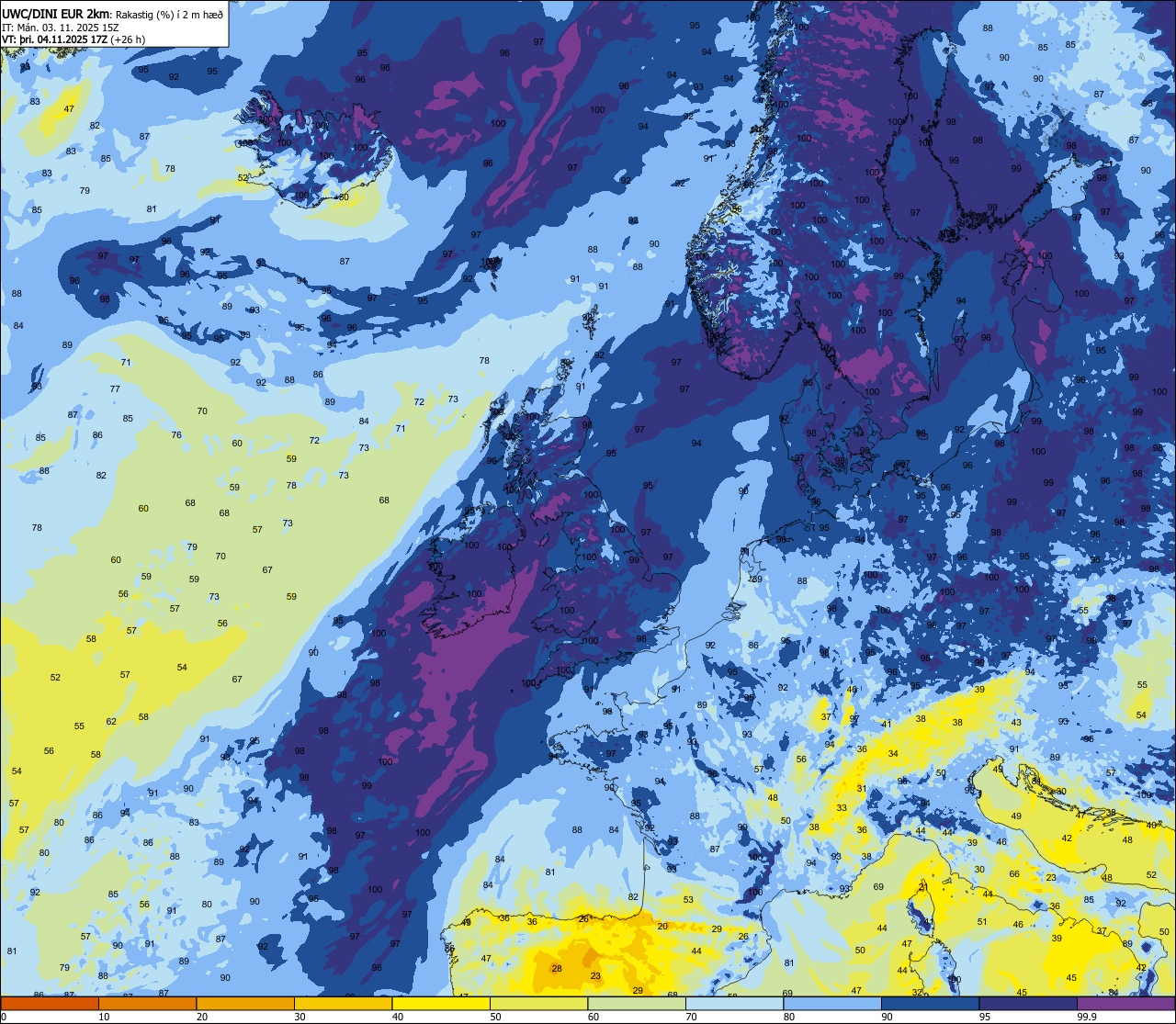Click the 80–90 medium blue legend swatch
The height and width of the screenshot is (1024, 1176).
[x=832, y=1003]
